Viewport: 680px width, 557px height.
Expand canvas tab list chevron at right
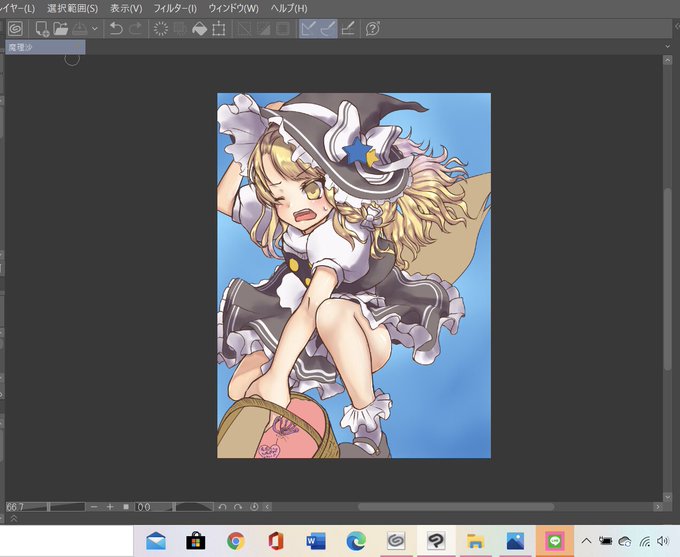[667, 46]
